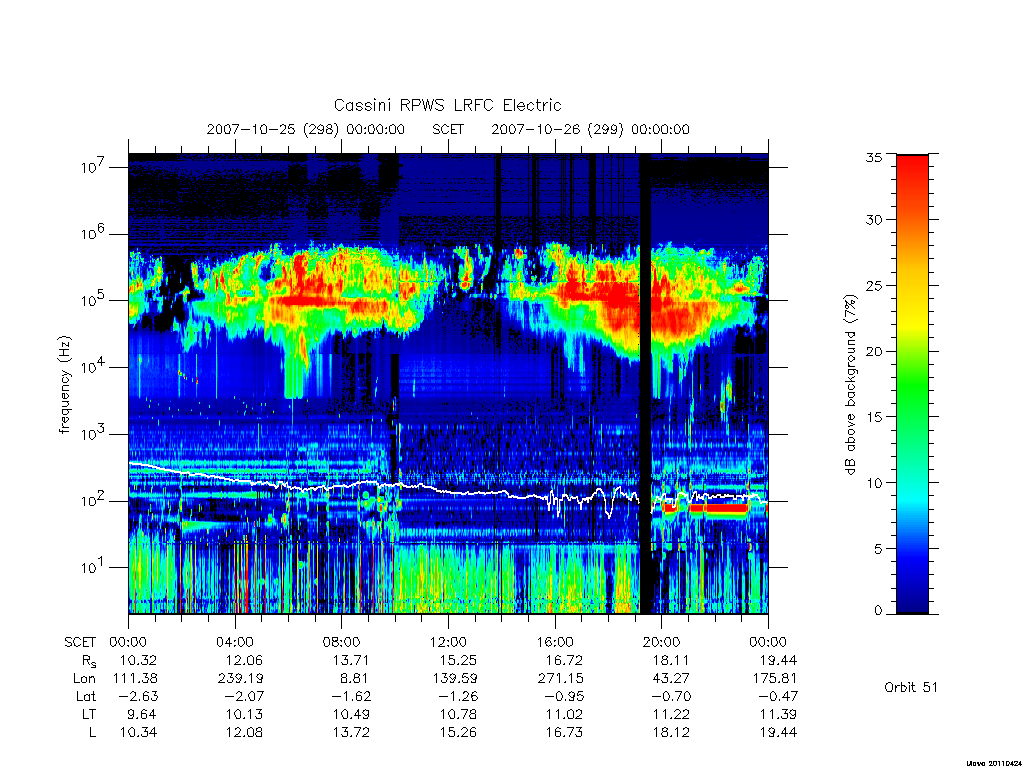Viewport: 1024px width, 768px height.
Task: Click the 20:00 SCET time tick label
Action: coord(661,642)
